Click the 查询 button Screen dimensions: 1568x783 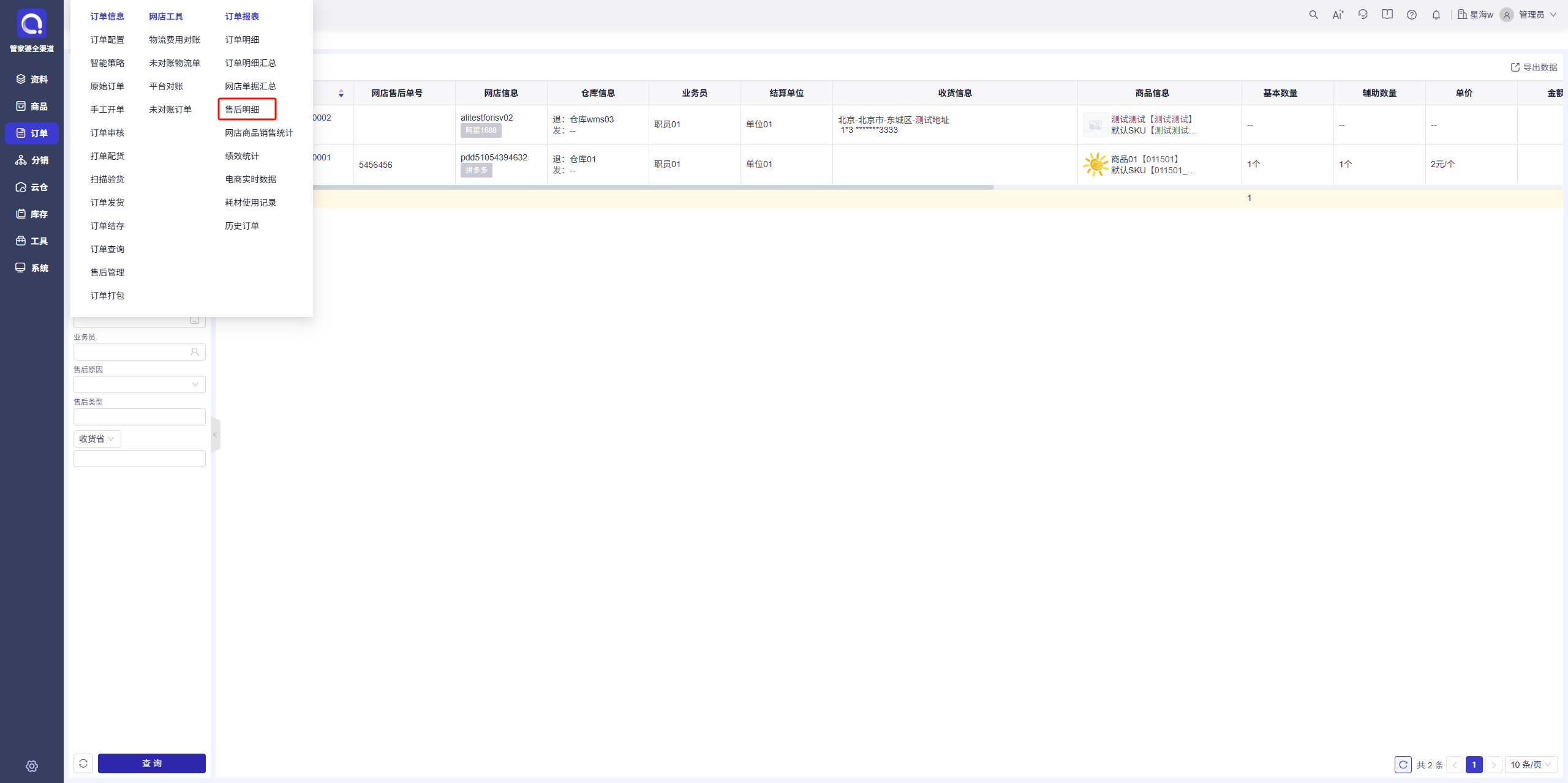point(152,763)
